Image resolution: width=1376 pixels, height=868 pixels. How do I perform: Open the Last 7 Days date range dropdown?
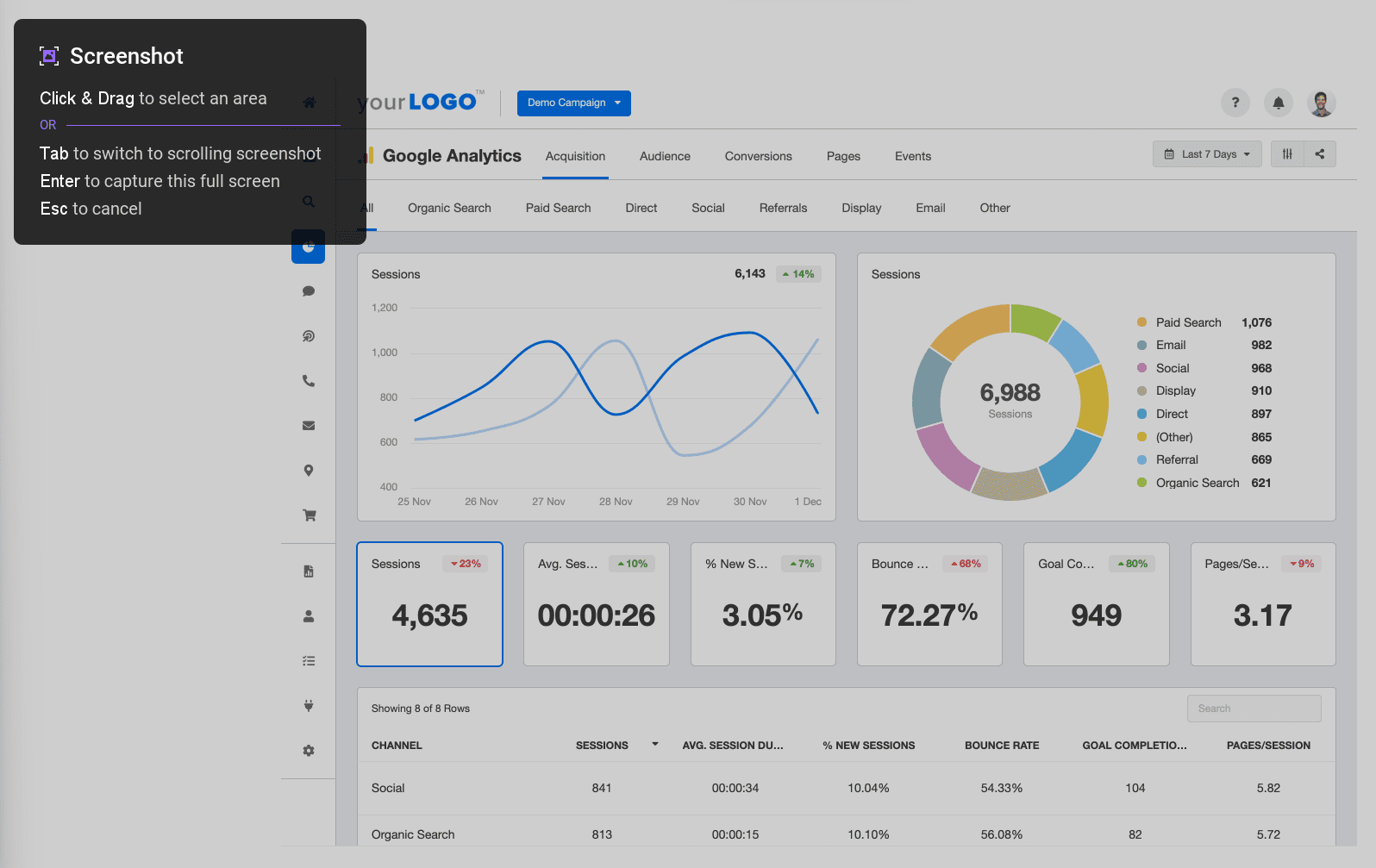[x=1206, y=154]
